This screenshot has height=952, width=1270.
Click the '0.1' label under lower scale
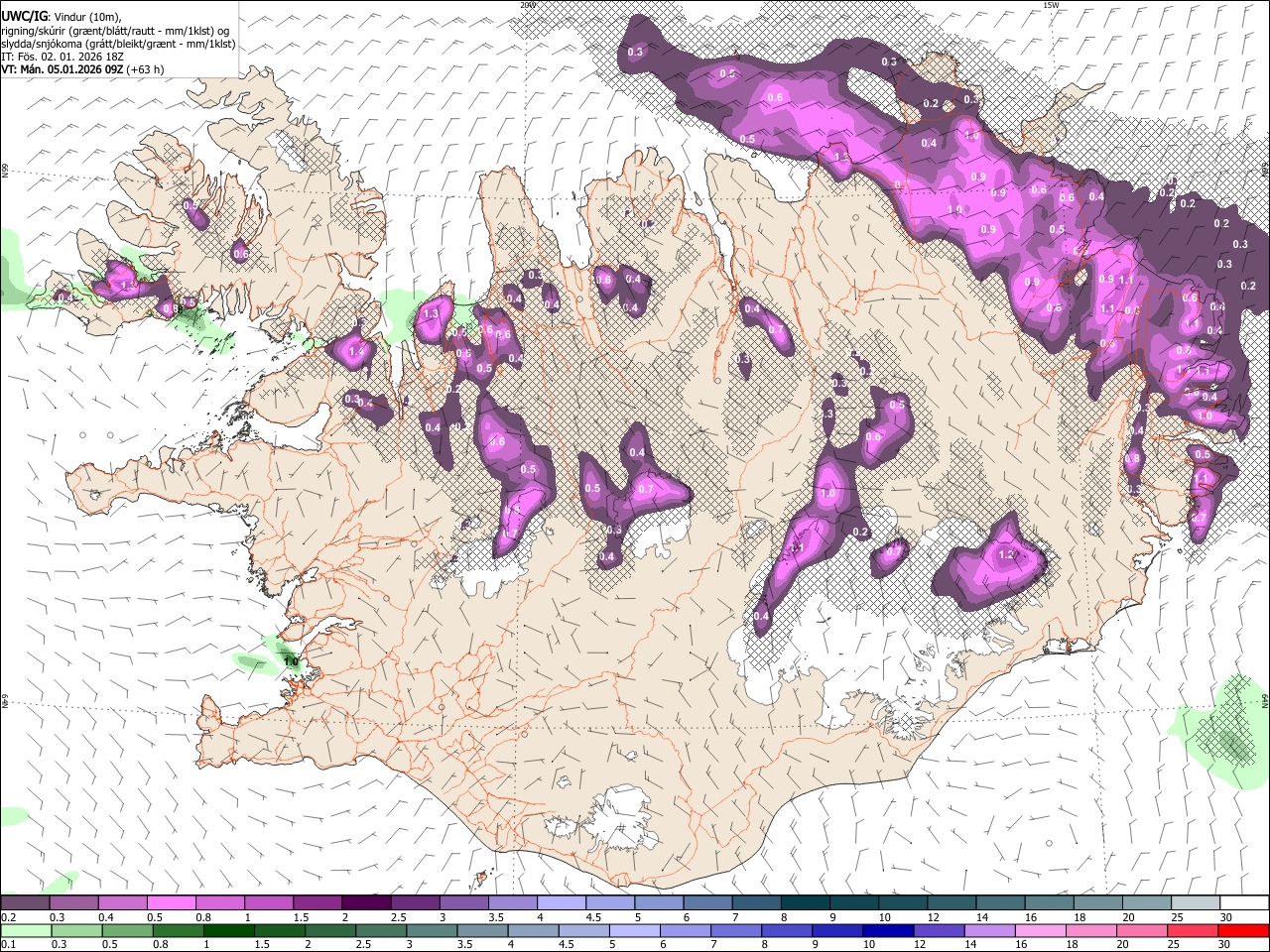(8, 945)
